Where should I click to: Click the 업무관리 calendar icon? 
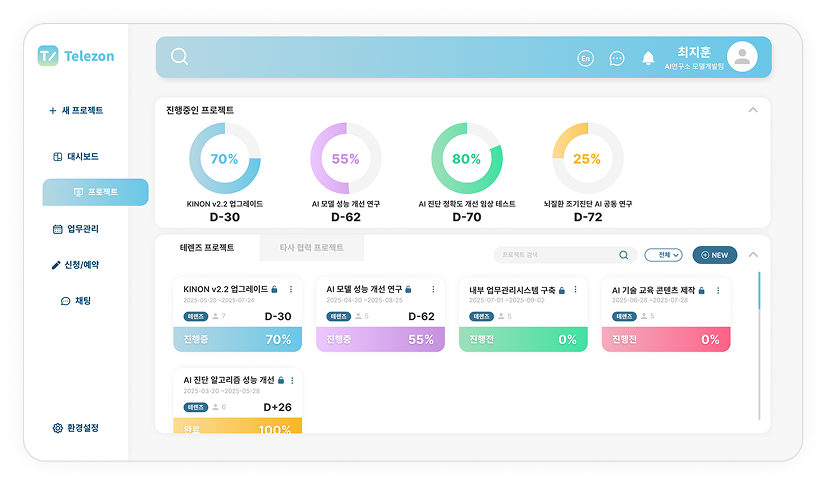(57, 229)
